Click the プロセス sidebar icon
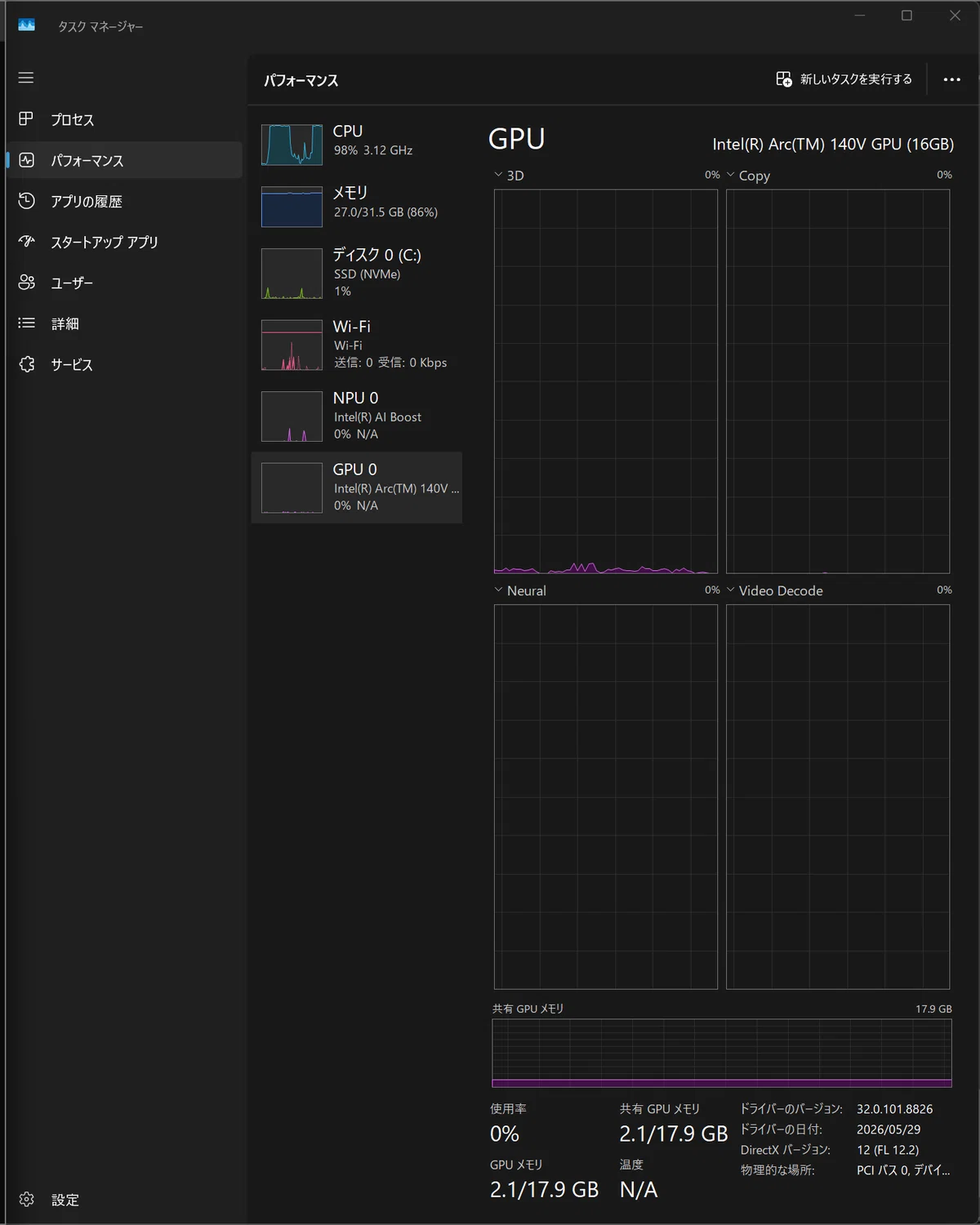 click(x=26, y=119)
